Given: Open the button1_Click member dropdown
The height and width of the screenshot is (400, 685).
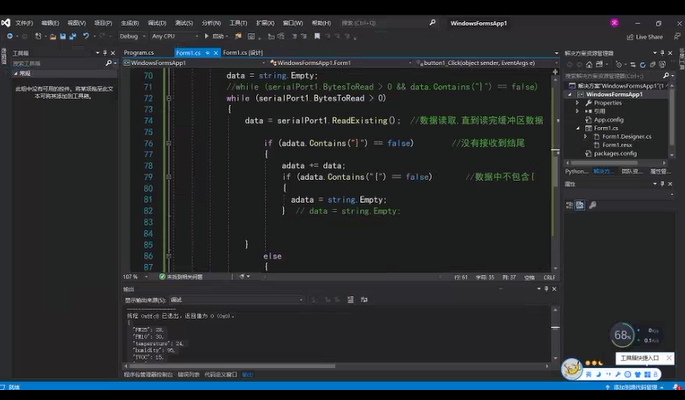Looking at the screenshot, I should point(486,63).
